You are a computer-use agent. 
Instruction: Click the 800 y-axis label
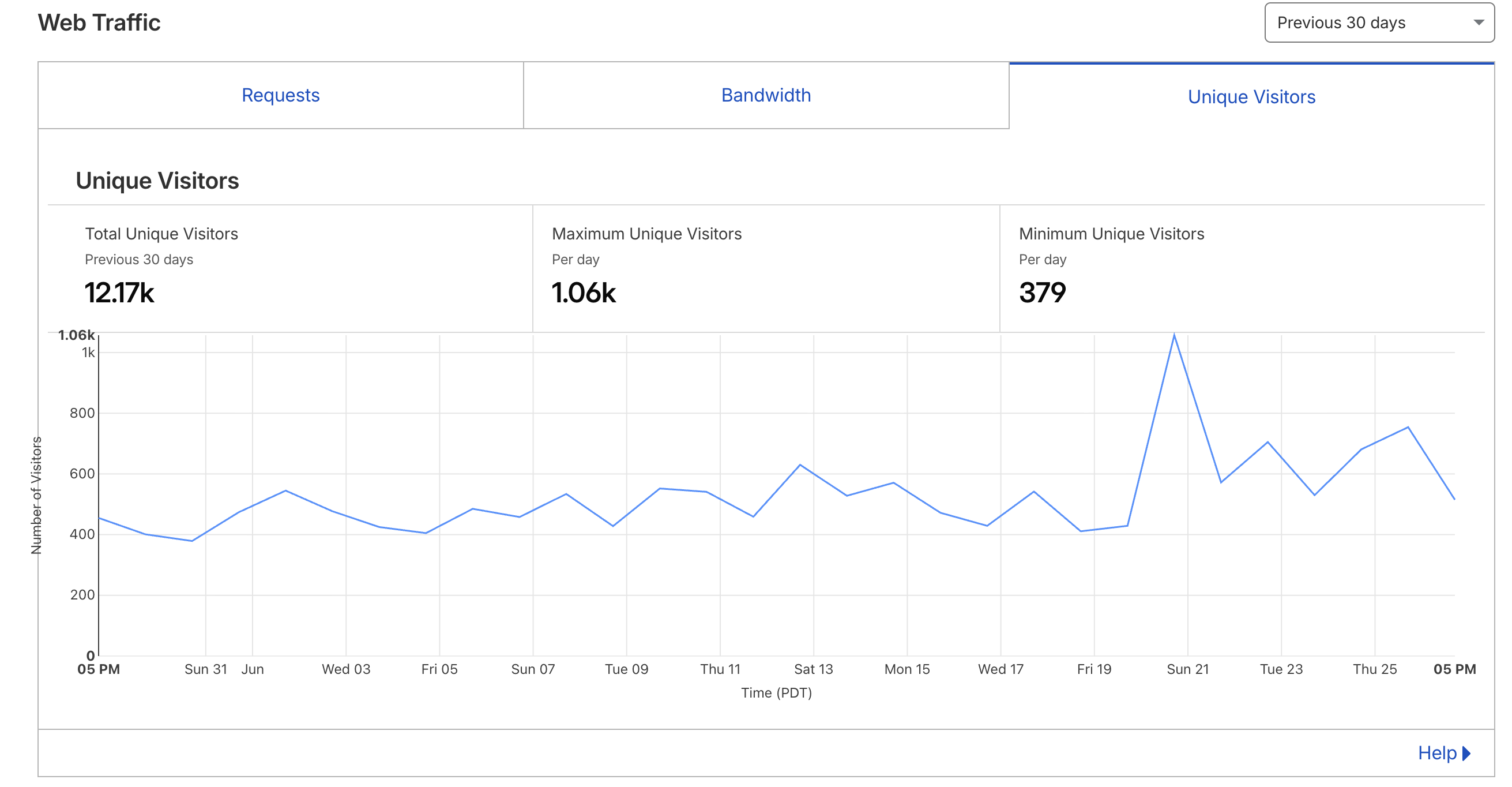(x=82, y=413)
